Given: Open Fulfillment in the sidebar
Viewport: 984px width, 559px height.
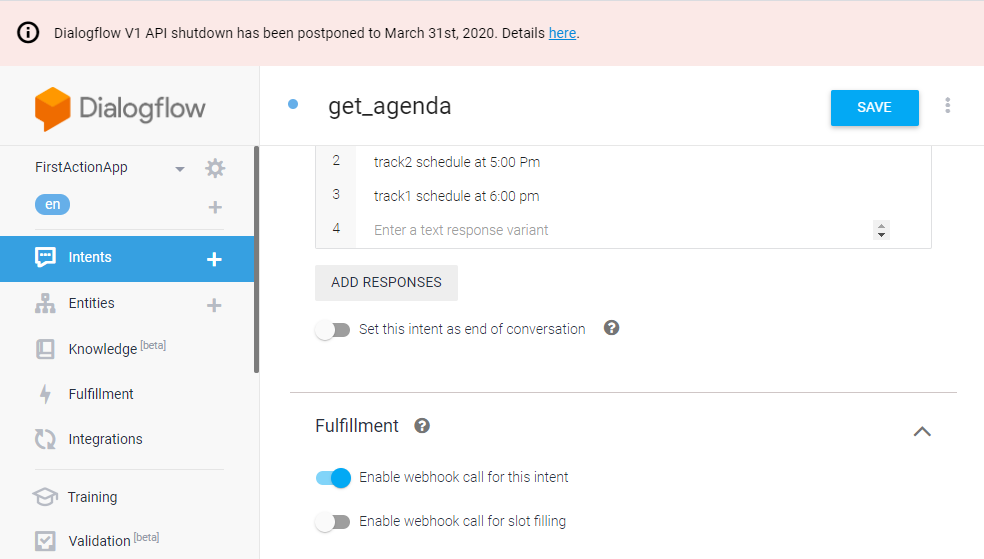Looking at the screenshot, I should (x=100, y=394).
